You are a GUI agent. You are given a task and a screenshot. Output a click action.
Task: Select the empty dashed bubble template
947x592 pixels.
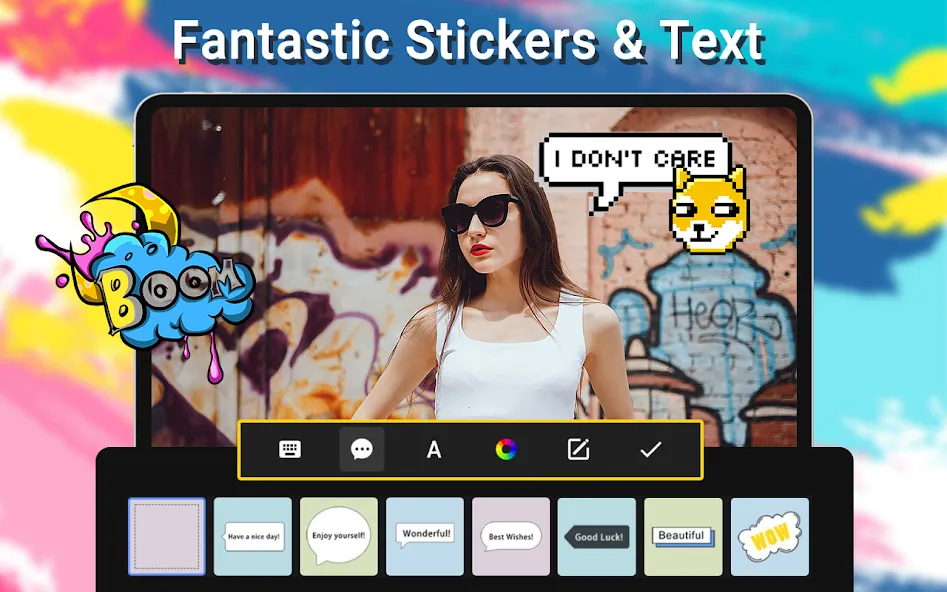tap(167, 536)
